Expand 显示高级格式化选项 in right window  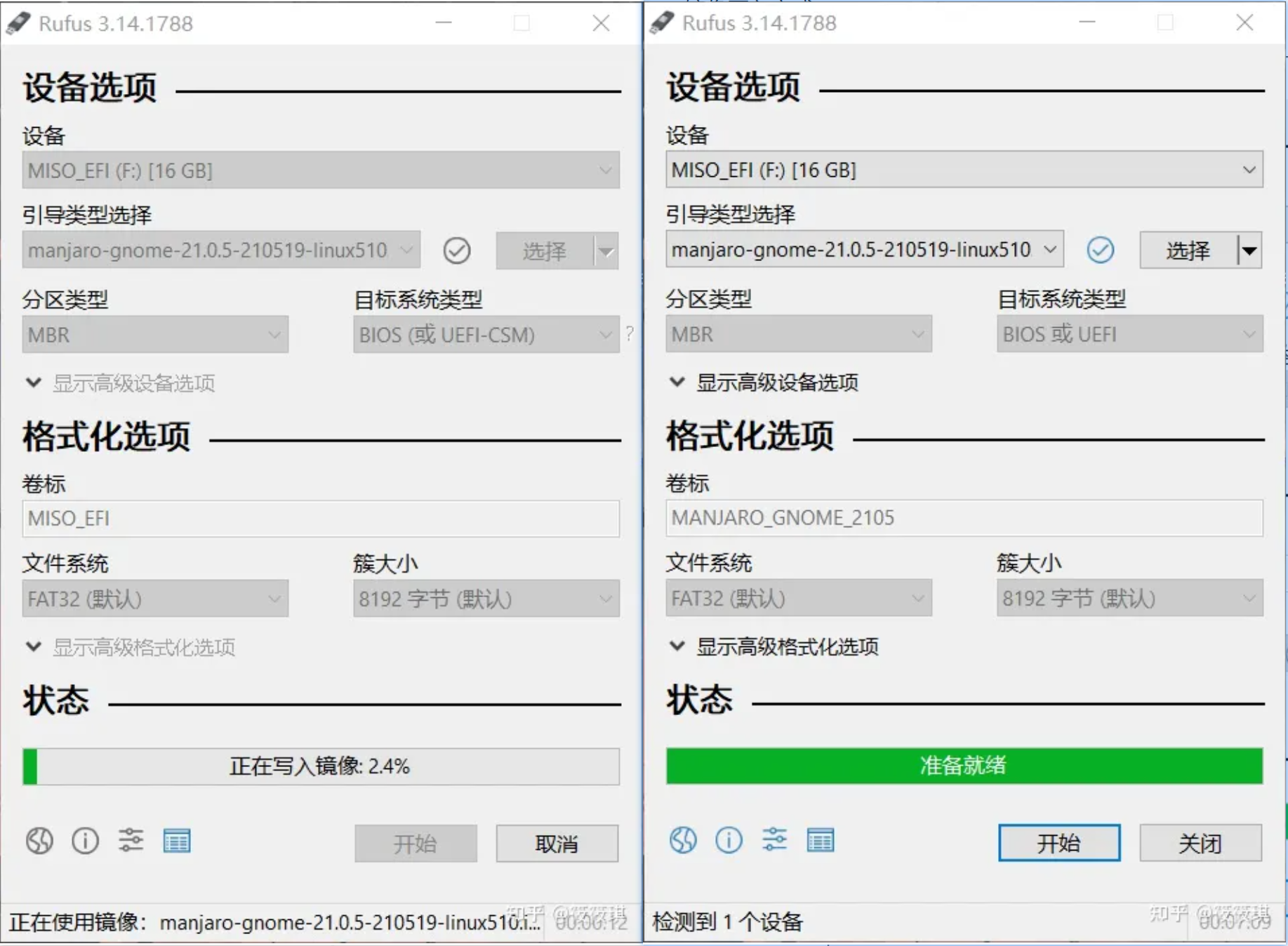pos(774,646)
